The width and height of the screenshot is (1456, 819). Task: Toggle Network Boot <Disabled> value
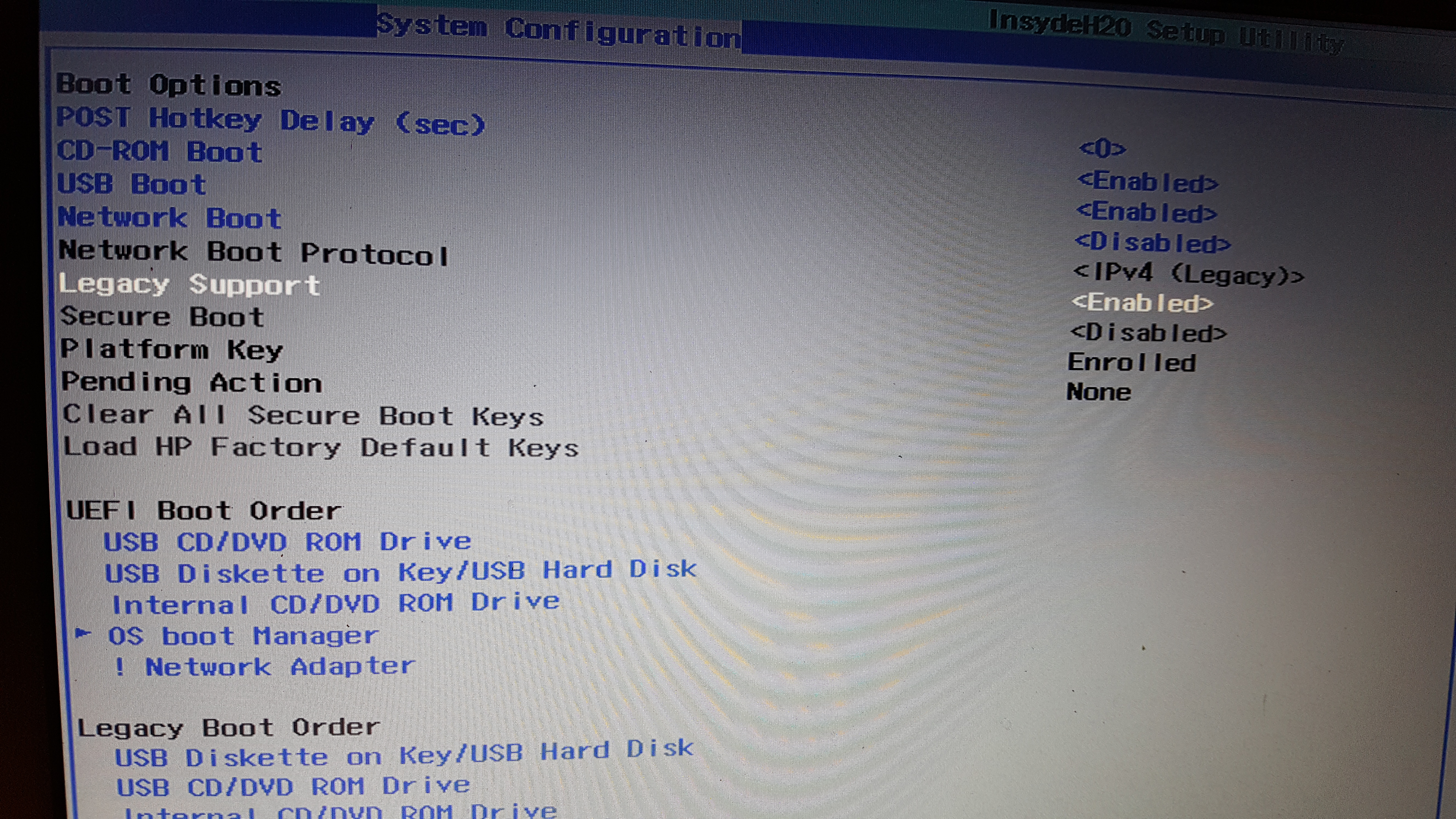point(1153,243)
